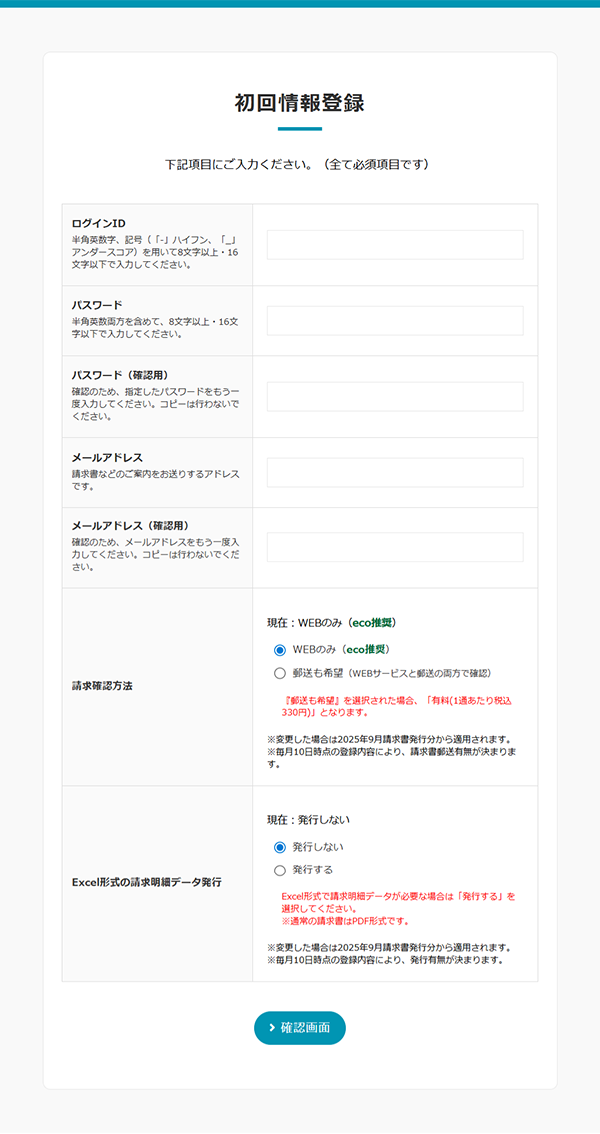Click the red Excel形式 notice text
600x1134 pixels.
point(398,908)
